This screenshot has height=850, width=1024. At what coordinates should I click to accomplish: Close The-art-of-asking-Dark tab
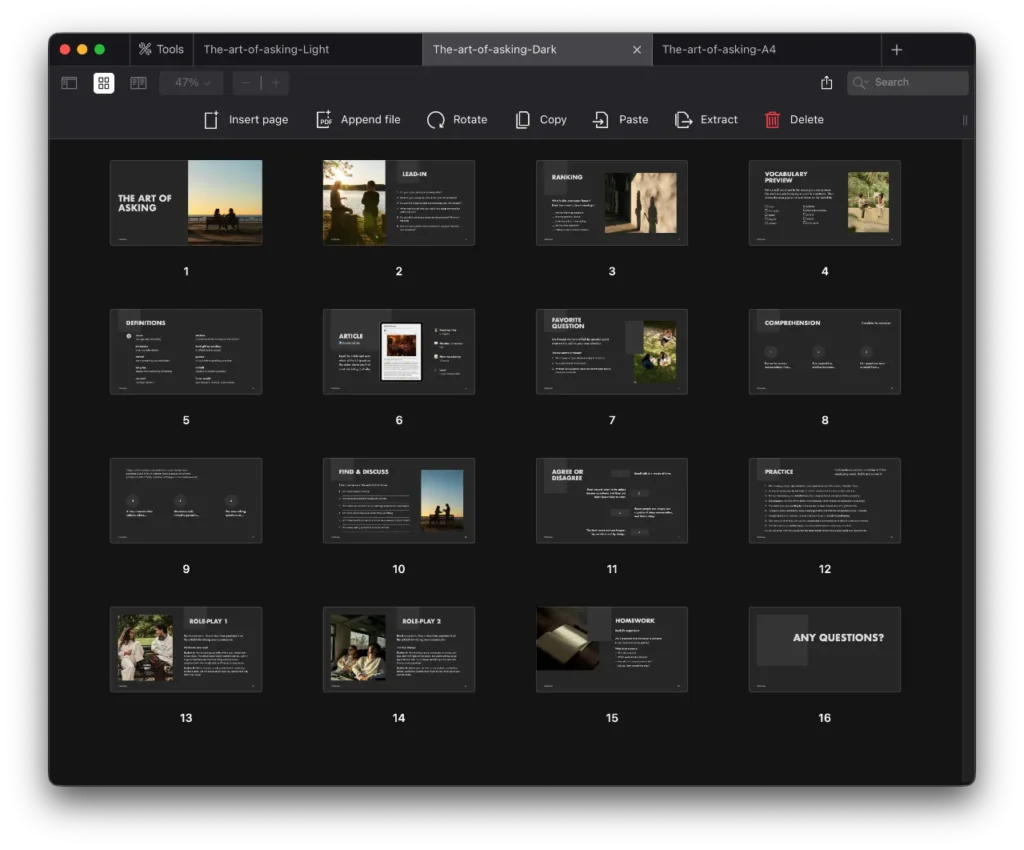(x=637, y=49)
